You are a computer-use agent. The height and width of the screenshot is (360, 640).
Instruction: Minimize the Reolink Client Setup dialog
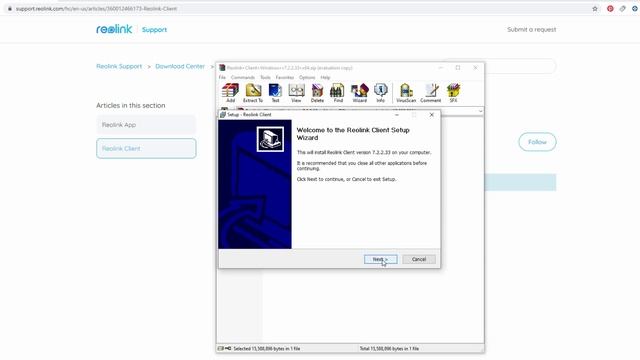click(x=397, y=115)
